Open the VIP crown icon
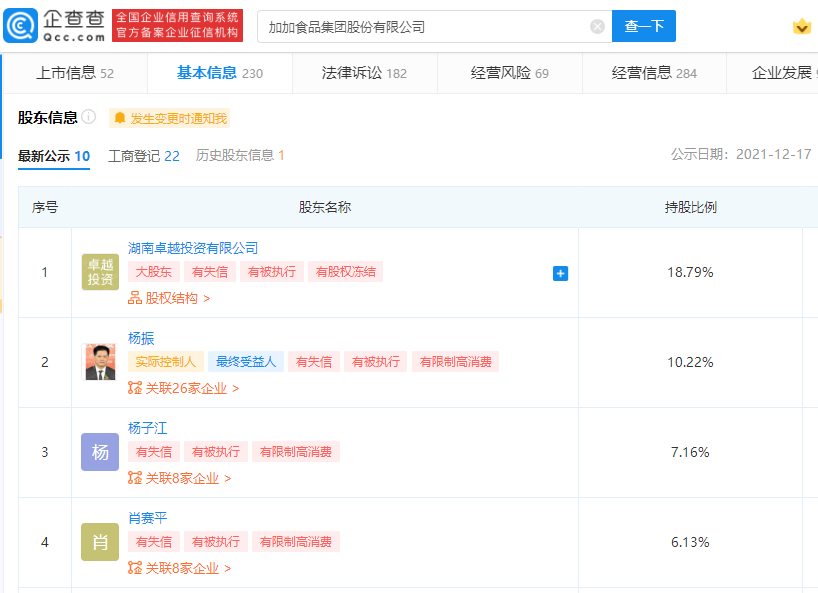Viewport: 818px width, 593px height. point(801,26)
